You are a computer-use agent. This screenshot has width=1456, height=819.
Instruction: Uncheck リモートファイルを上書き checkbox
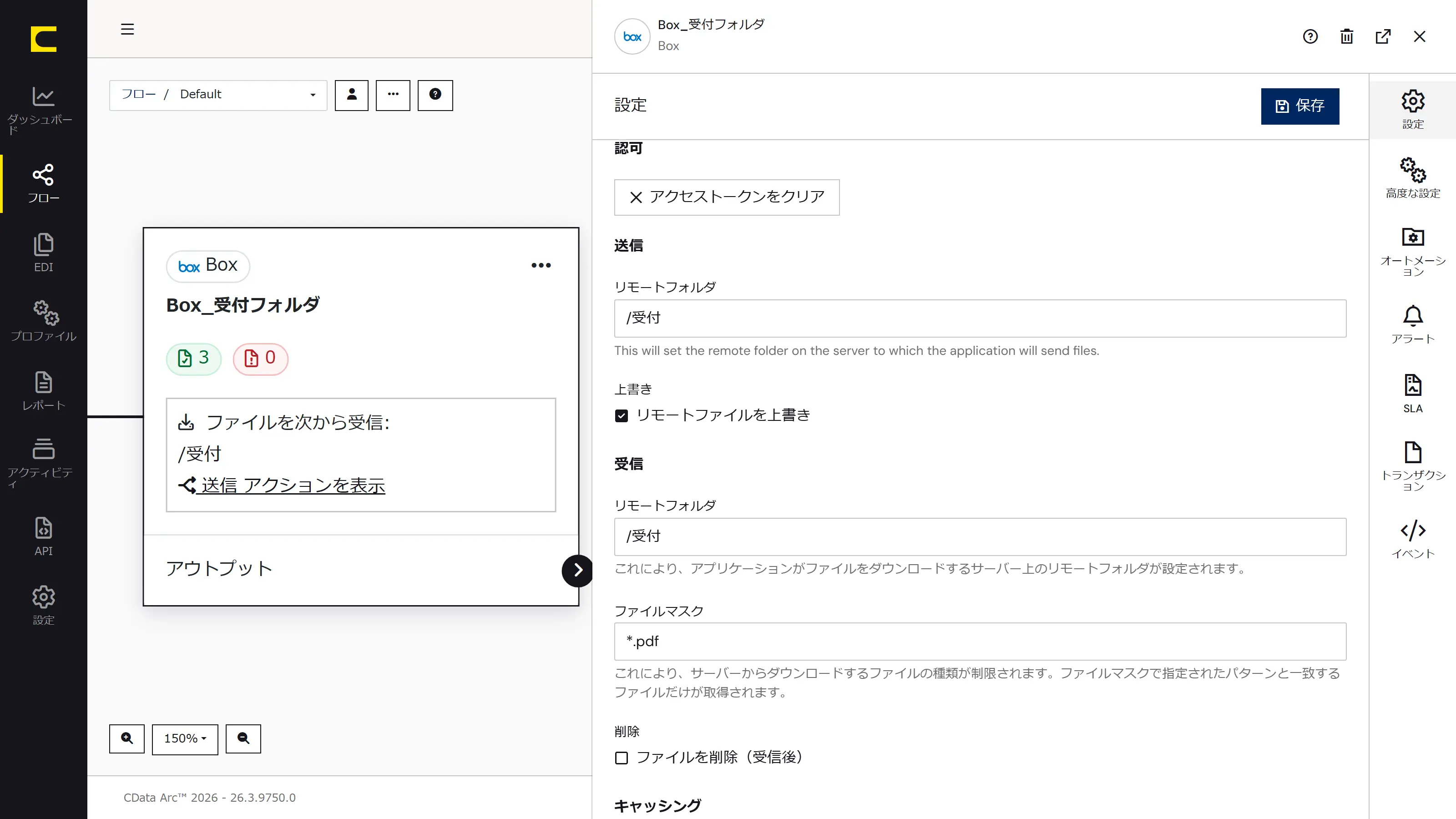point(621,416)
